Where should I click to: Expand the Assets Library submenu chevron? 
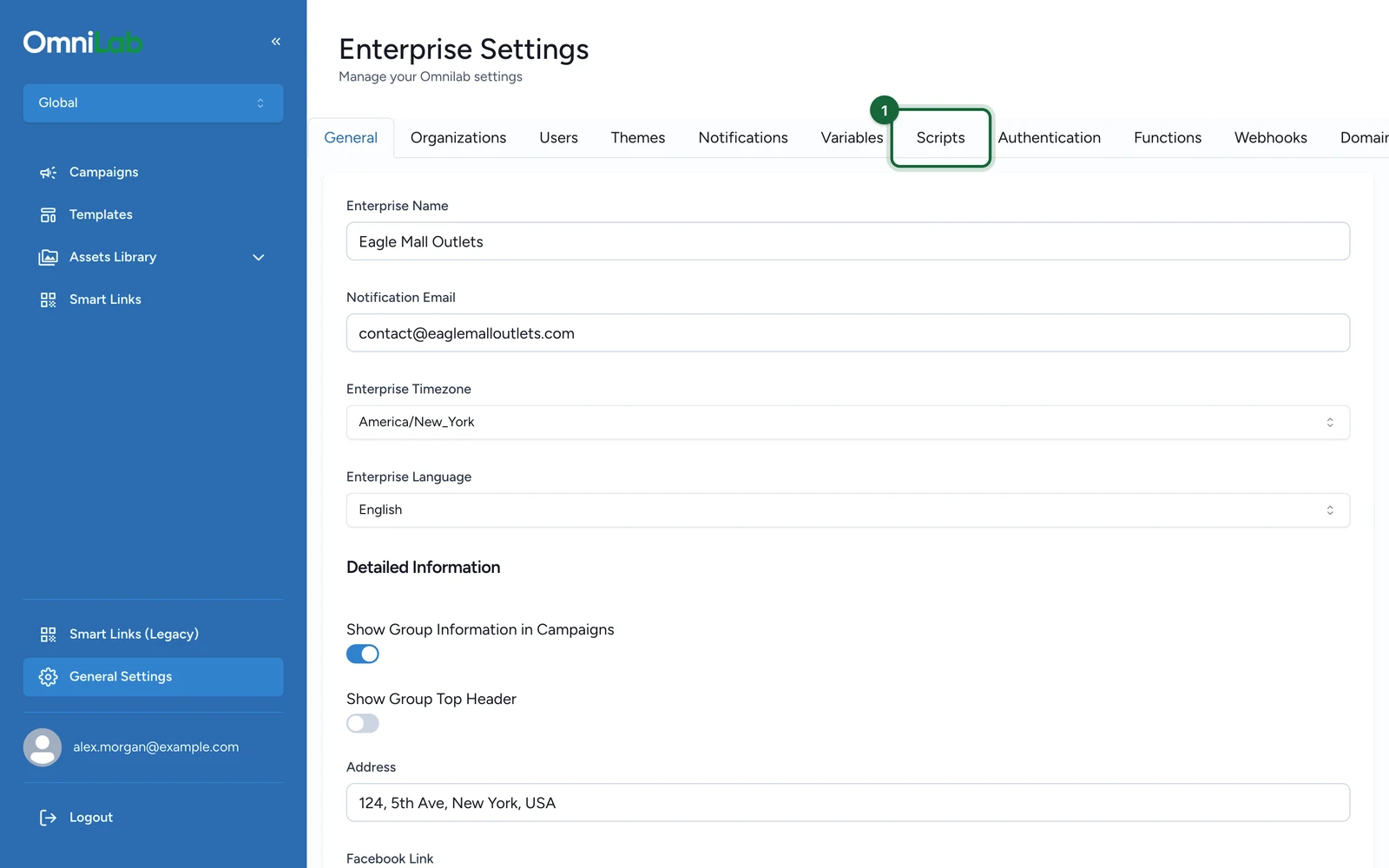[259, 258]
